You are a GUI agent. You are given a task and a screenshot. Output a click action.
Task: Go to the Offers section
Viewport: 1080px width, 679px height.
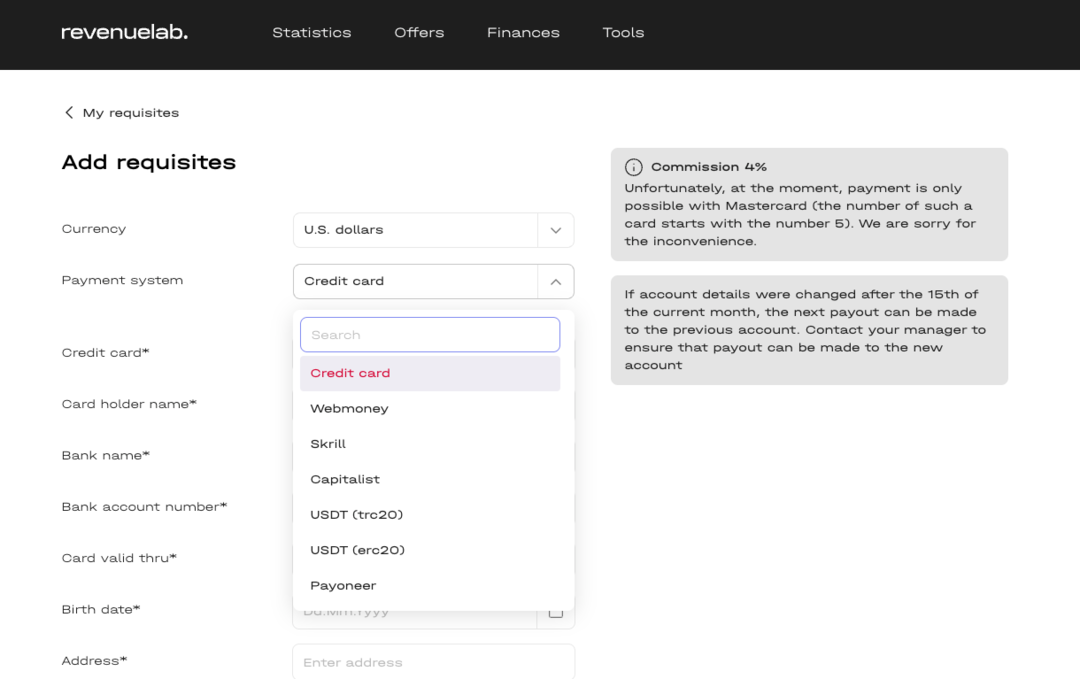[x=419, y=33]
